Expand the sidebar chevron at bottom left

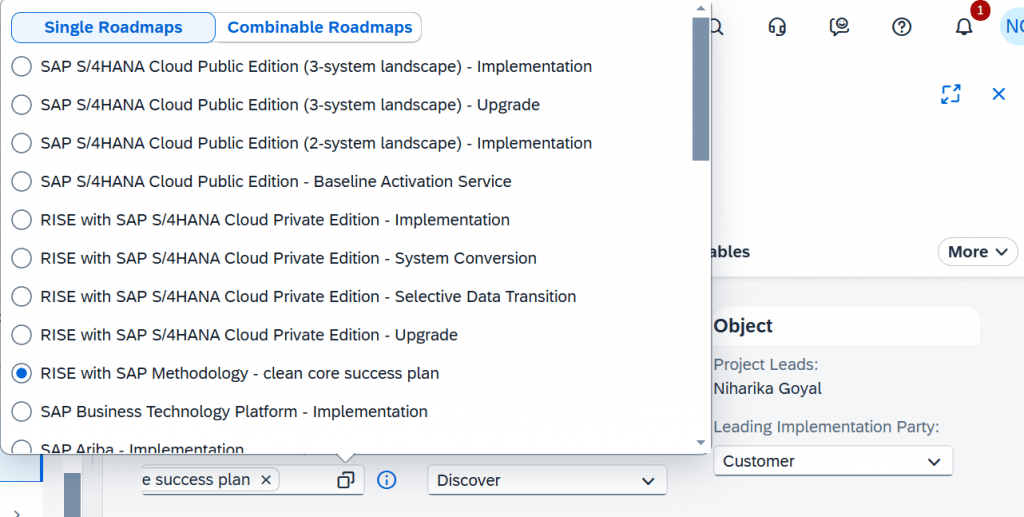pos(17,513)
